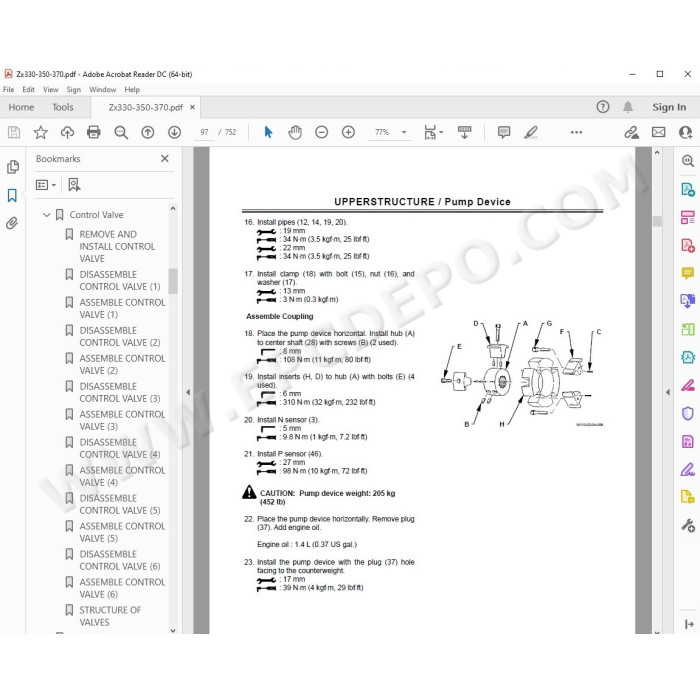Image resolution: width=700 pixels, height=700 pixels.
Task: Go to next page arrow
Action: (175, 132)
